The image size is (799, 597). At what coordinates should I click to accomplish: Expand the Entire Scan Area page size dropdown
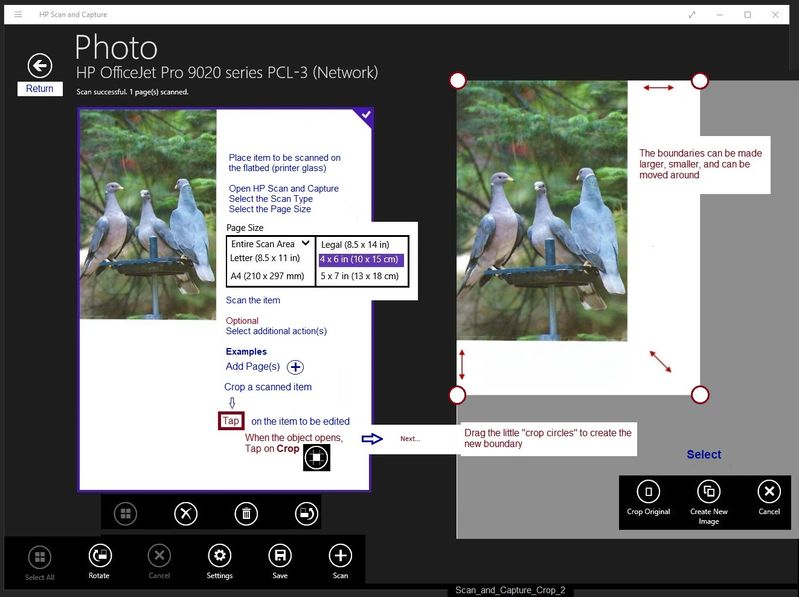(x=270, y=244)
